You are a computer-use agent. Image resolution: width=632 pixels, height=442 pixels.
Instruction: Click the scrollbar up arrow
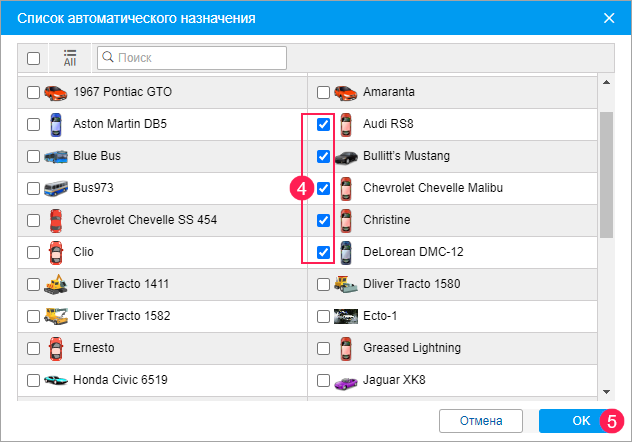605,82
